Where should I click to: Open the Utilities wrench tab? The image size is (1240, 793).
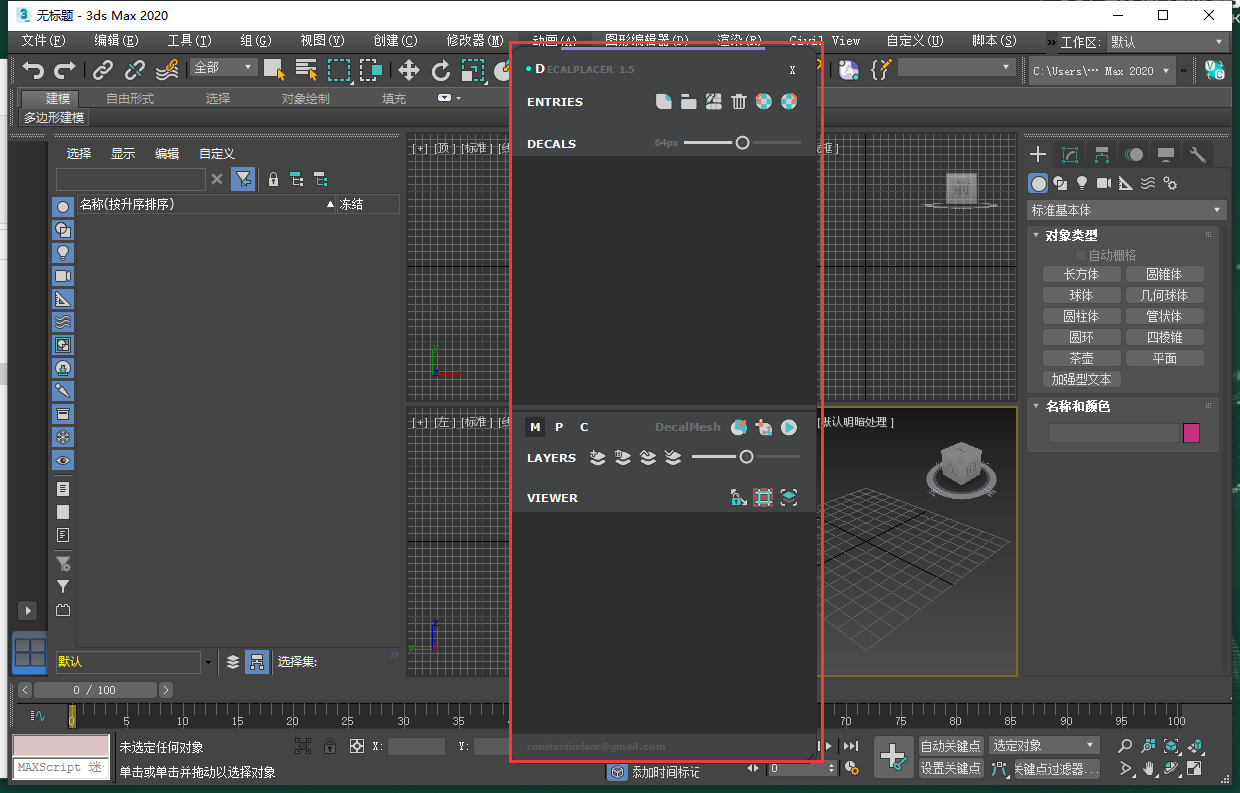pos(1197,154)
